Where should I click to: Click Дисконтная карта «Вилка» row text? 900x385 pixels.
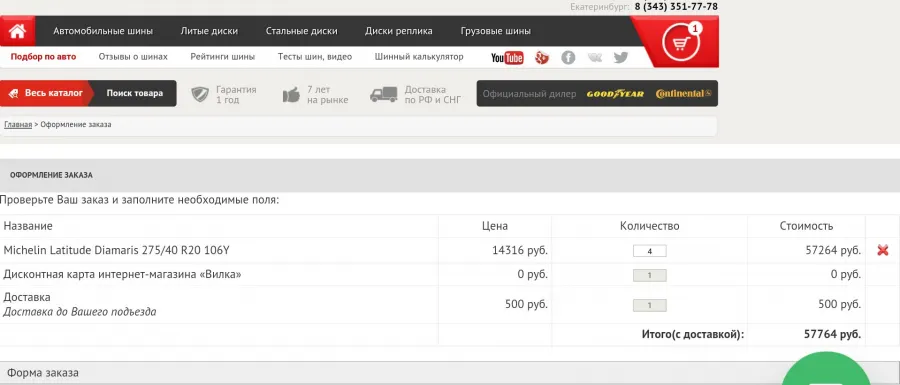coord(122,274)
